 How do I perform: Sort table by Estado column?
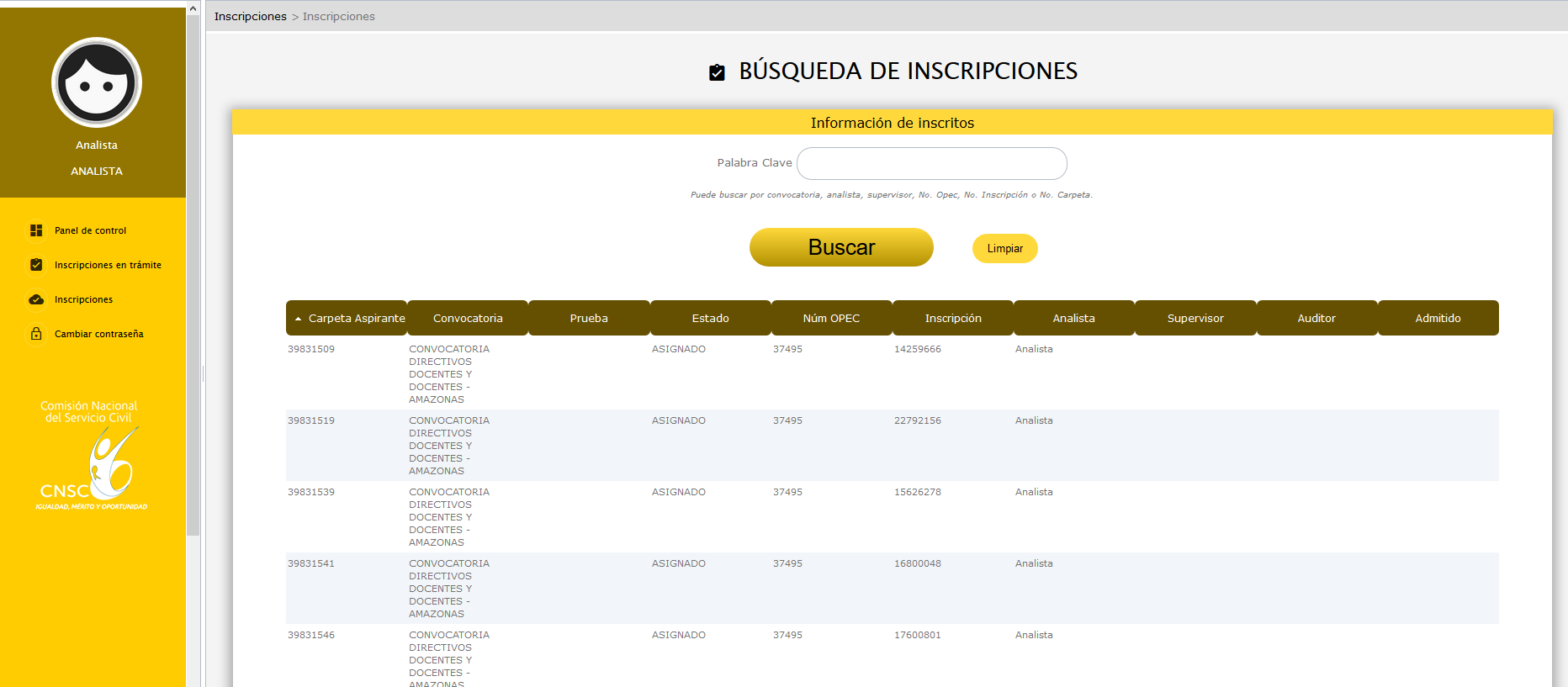710,319
